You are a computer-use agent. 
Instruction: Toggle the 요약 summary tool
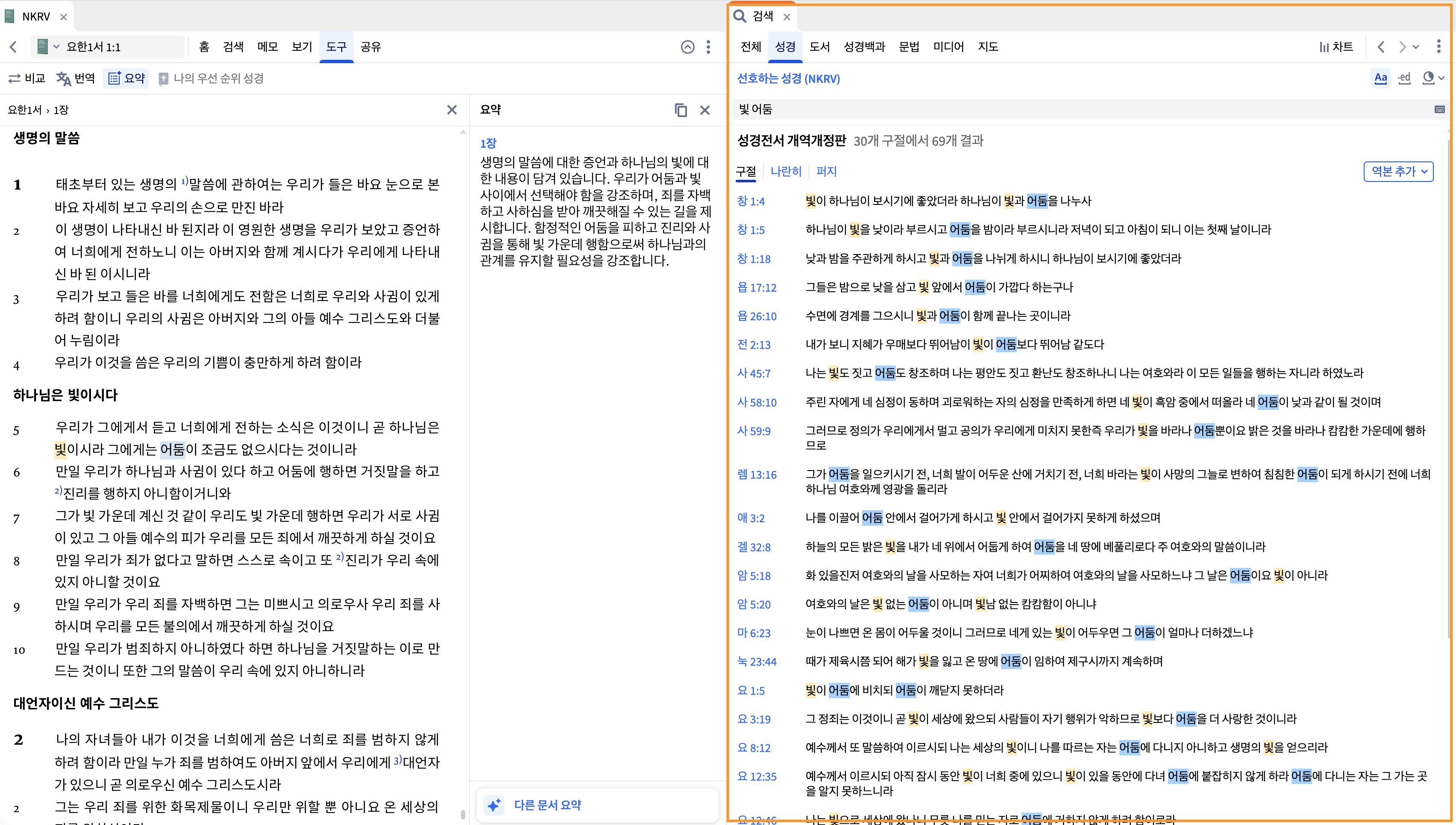click(126, 78)
